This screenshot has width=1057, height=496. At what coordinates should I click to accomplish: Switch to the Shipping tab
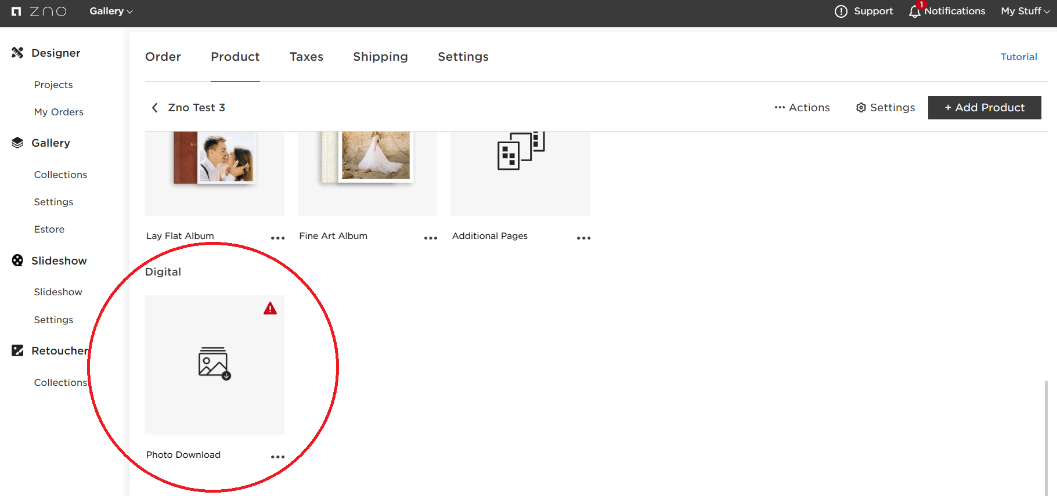380,57
